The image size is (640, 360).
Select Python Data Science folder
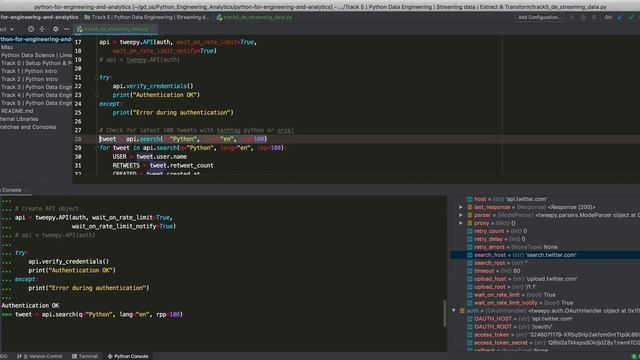tap(36, 55)
